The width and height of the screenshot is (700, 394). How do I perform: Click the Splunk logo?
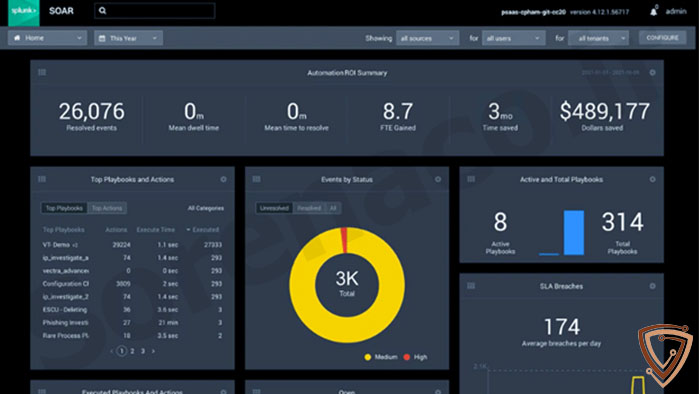pos(24,12)
